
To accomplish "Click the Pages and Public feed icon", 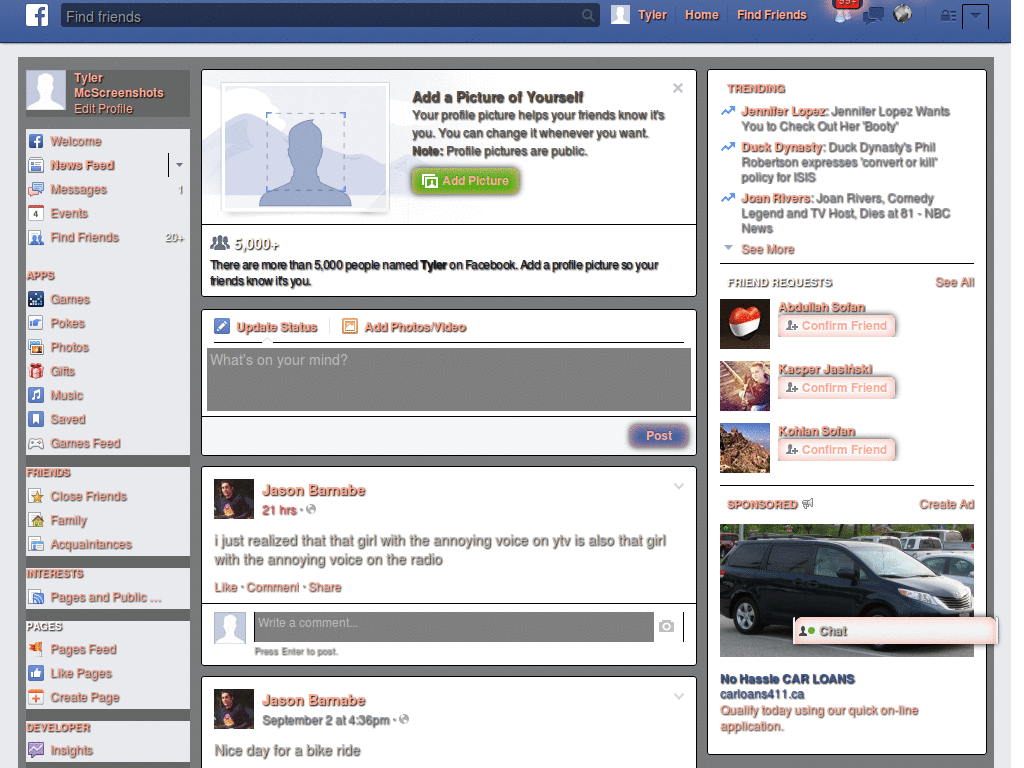I will 36,598.
